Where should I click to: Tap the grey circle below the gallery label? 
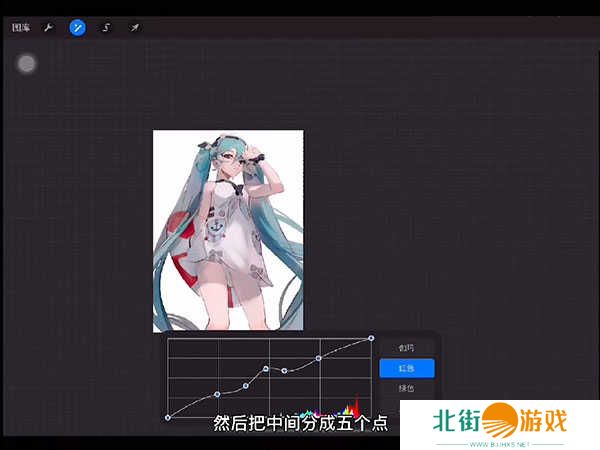tap(27, 64)
